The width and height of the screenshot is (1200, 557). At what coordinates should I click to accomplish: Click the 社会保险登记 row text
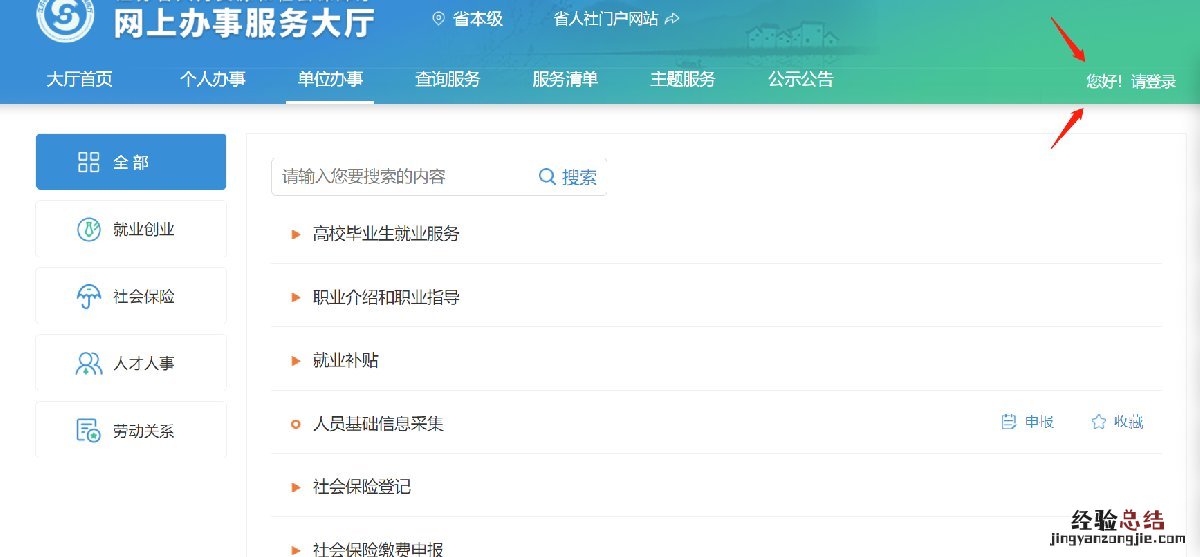pos(362,487)
